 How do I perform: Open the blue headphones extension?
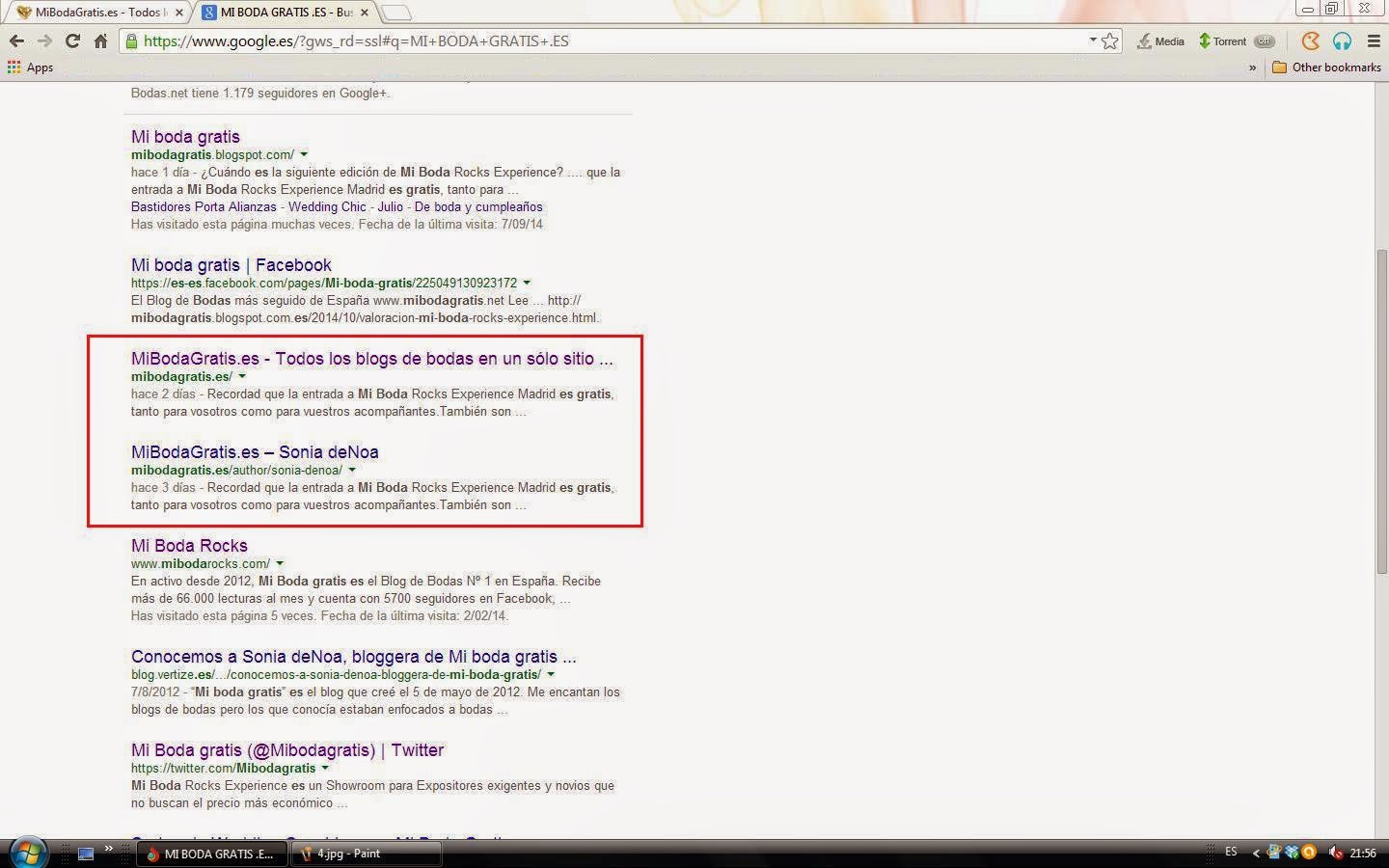(x=1342, y=41)
